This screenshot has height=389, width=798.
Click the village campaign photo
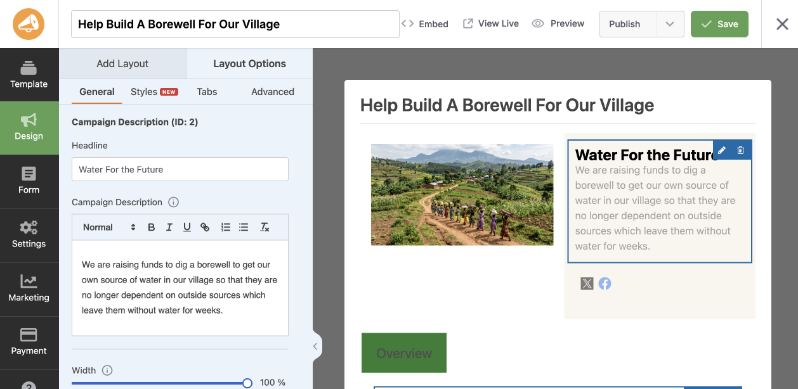tap(462, 194)
